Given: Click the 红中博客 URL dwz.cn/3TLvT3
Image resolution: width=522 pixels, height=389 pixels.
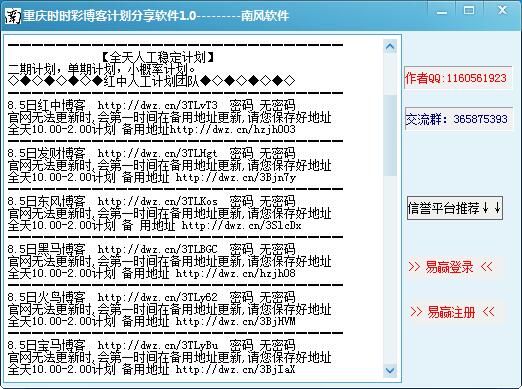Looking at the screenshot, I should (x=157, y=105).
